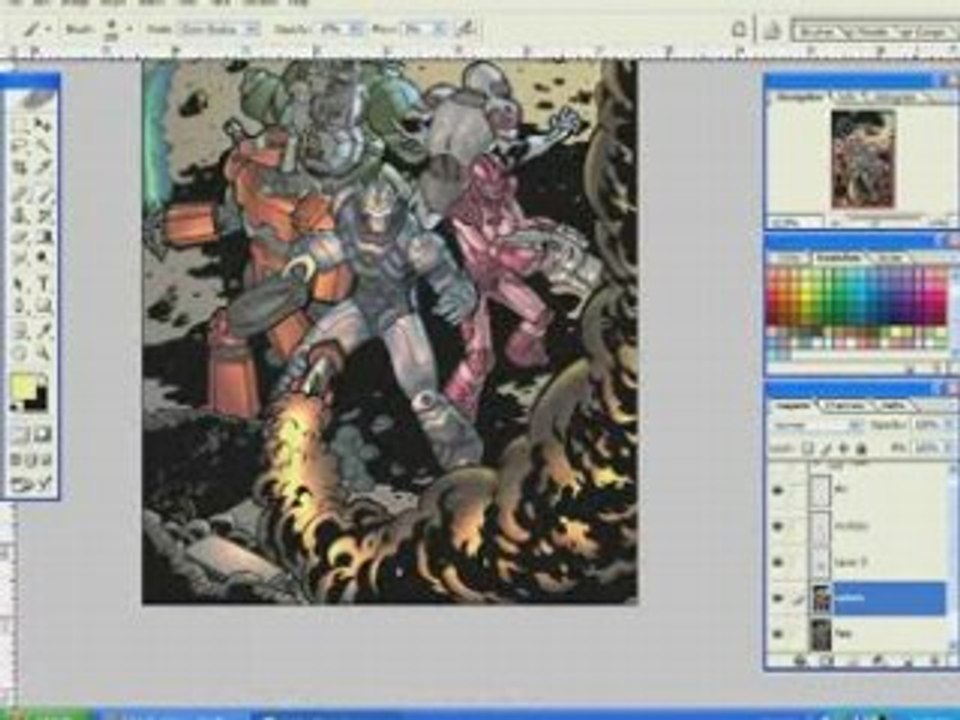Switch to the Channels tab
The height and width of the screenshot is (720, 960).
[x=846, y=405]
